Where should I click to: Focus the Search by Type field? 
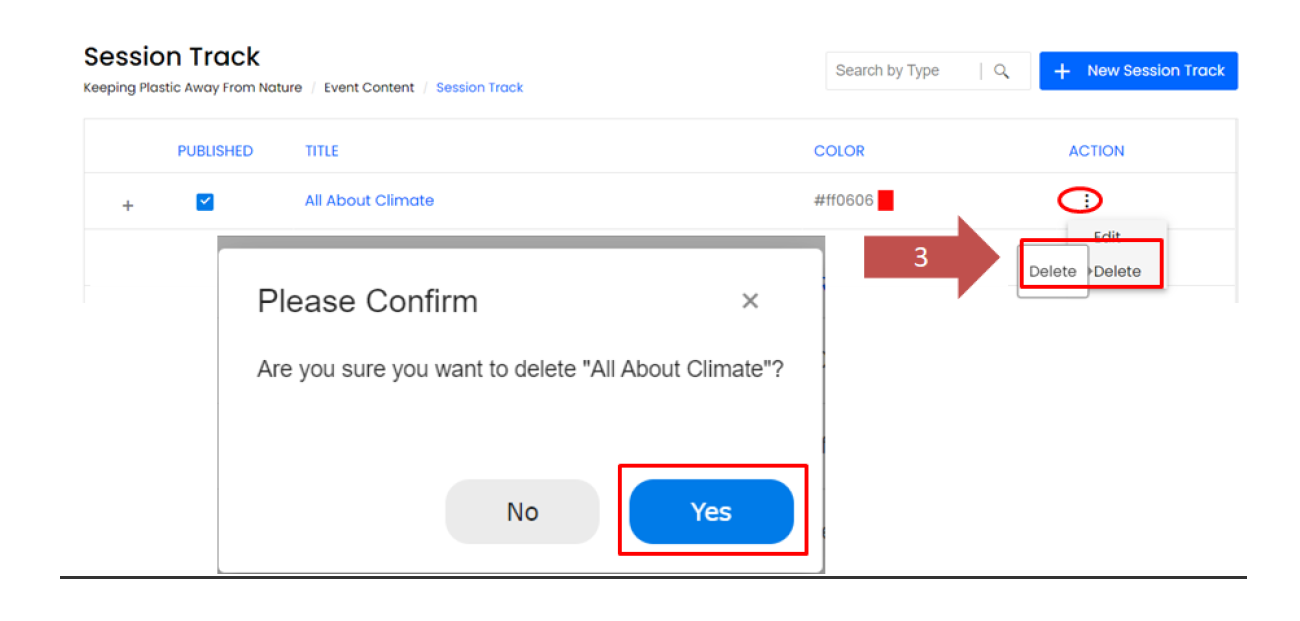click(900, 71)
